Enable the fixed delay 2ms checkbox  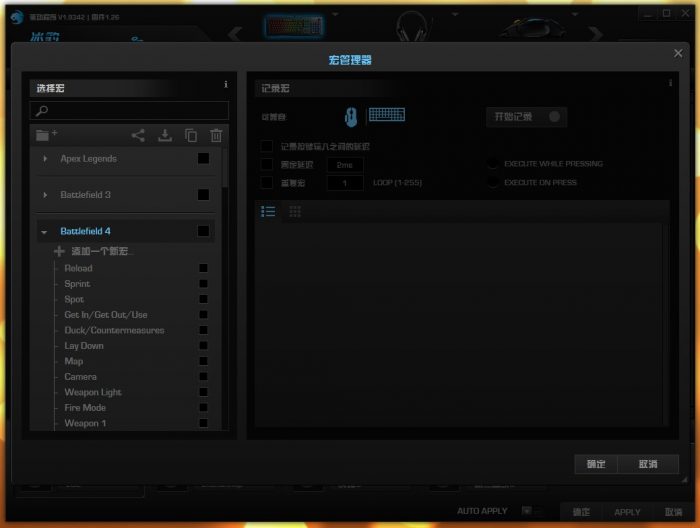[x=266, y=165]
